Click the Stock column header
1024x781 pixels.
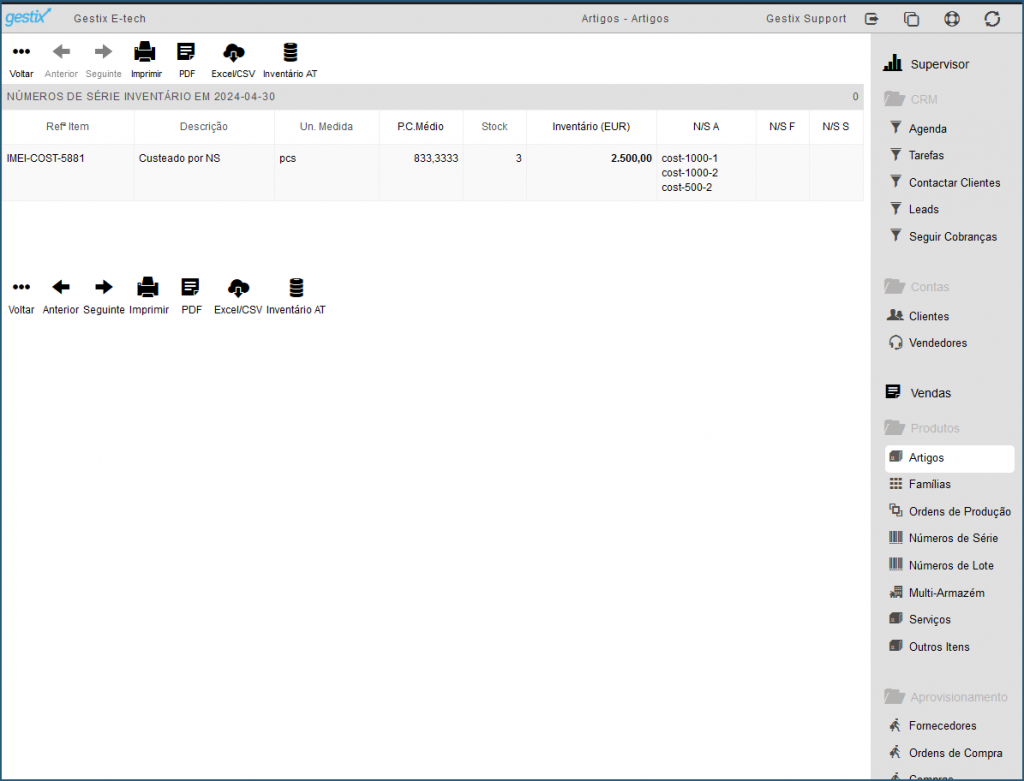[494, 127]
